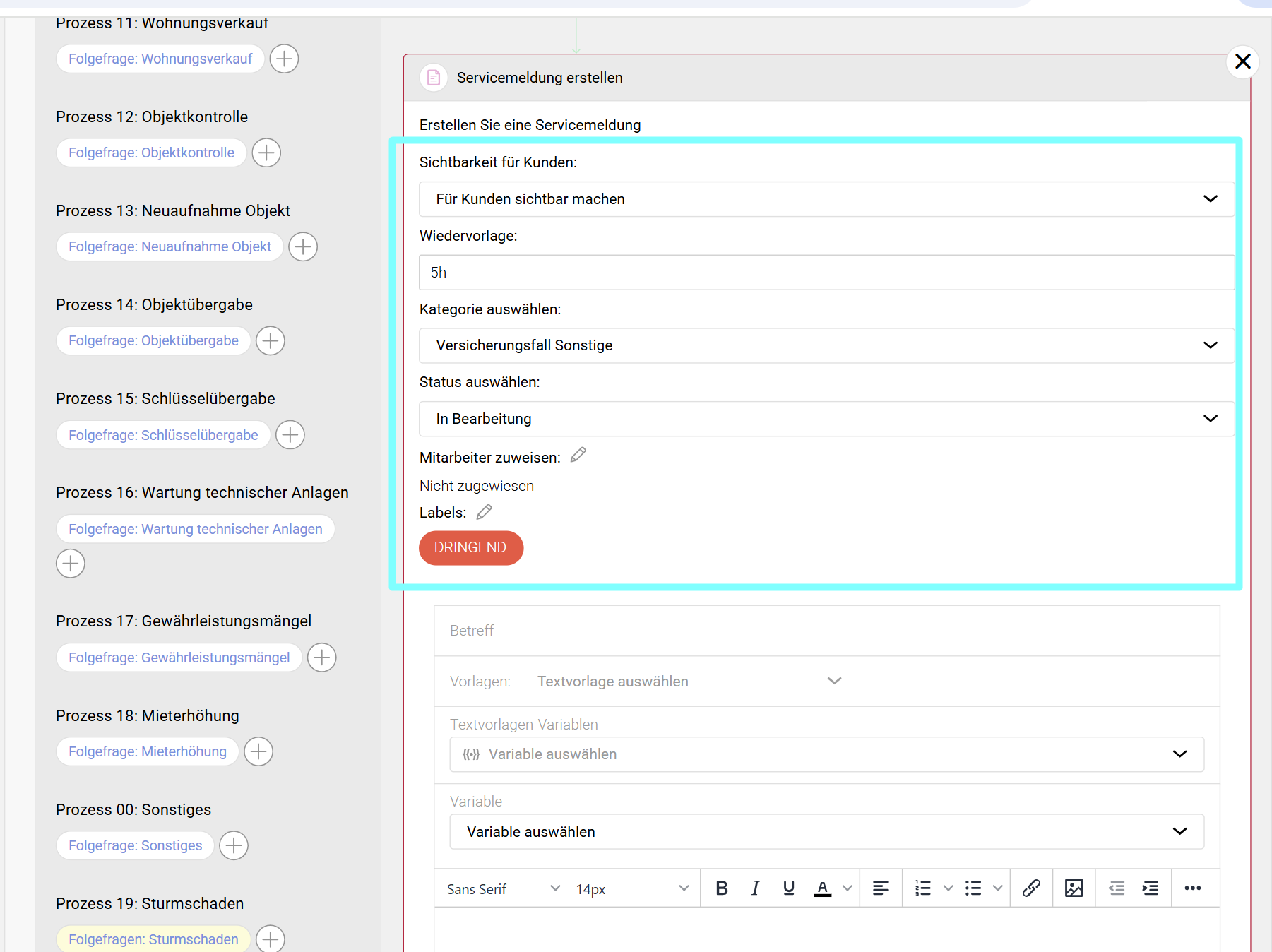The width and height of the screenshot is (1272, 952).
Task: Open the Sans Serif font dropdown
Action: (503, 889)
